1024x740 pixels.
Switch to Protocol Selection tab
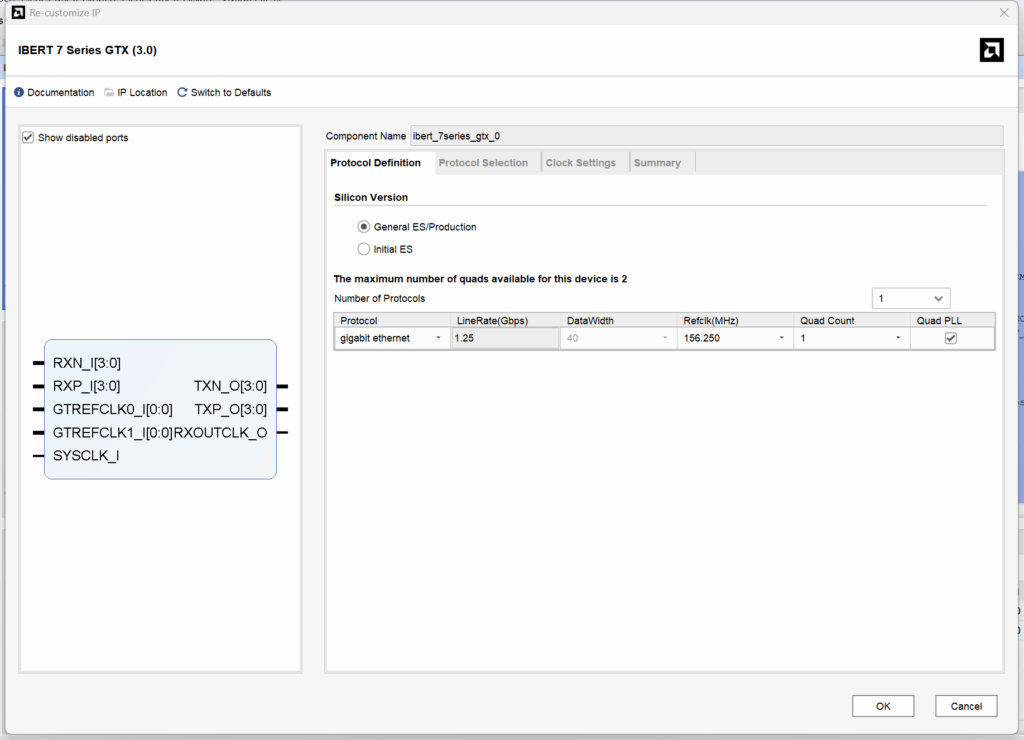(483, 163)
